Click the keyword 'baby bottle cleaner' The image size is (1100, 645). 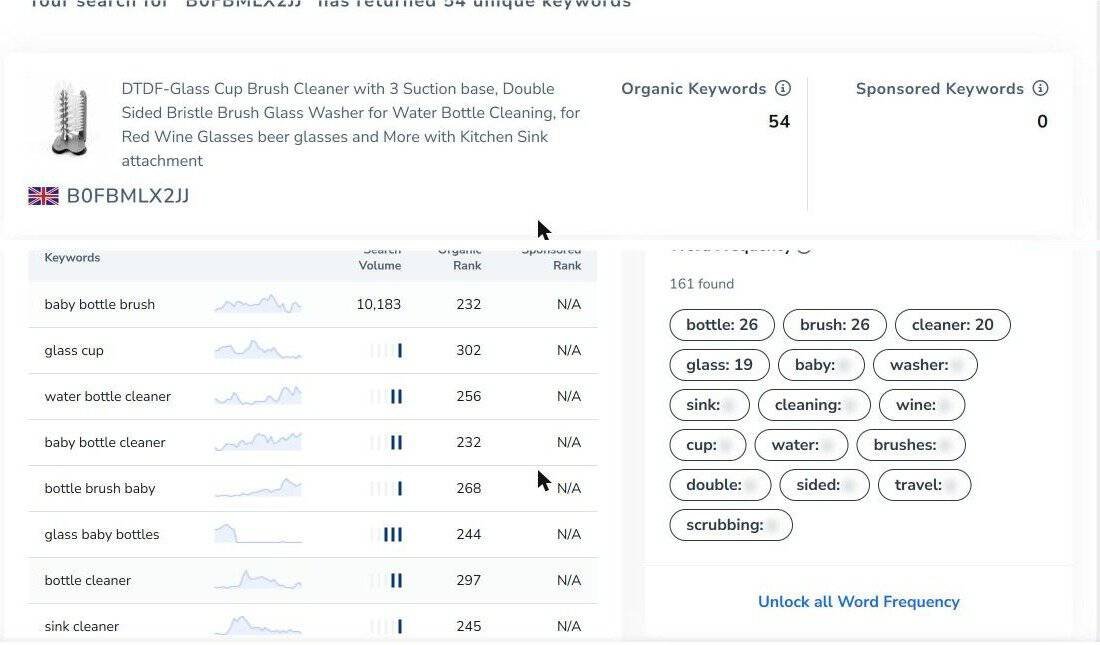point(105,442)
